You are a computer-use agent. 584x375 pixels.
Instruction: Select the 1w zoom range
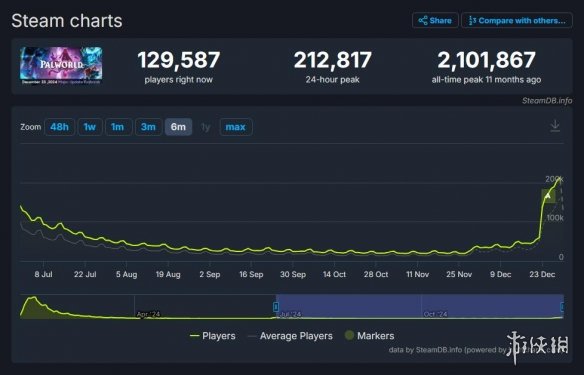[90, 127]
